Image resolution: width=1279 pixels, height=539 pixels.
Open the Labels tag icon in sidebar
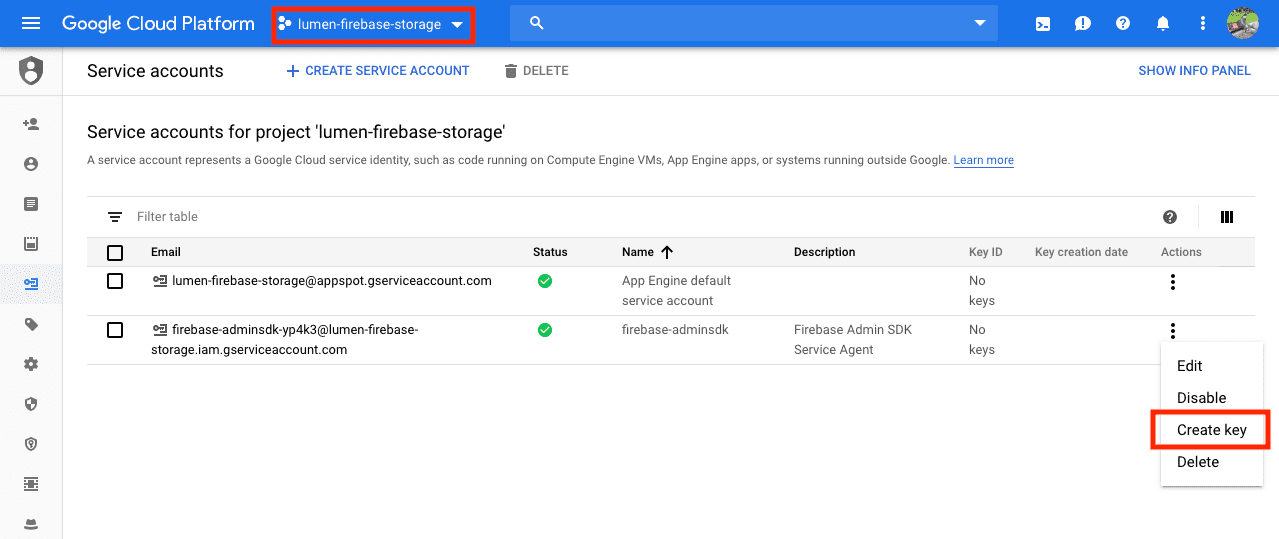[31, 324]
